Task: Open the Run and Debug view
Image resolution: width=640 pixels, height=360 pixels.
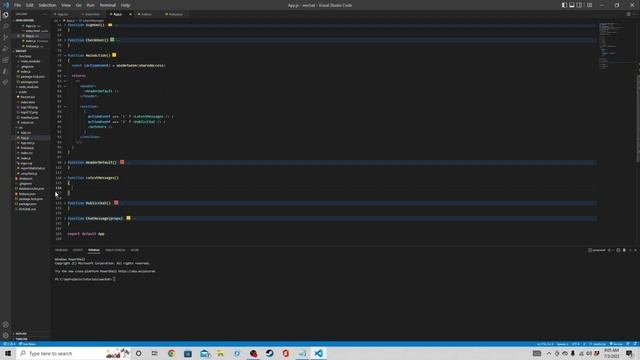Action: tap(5, 49)
